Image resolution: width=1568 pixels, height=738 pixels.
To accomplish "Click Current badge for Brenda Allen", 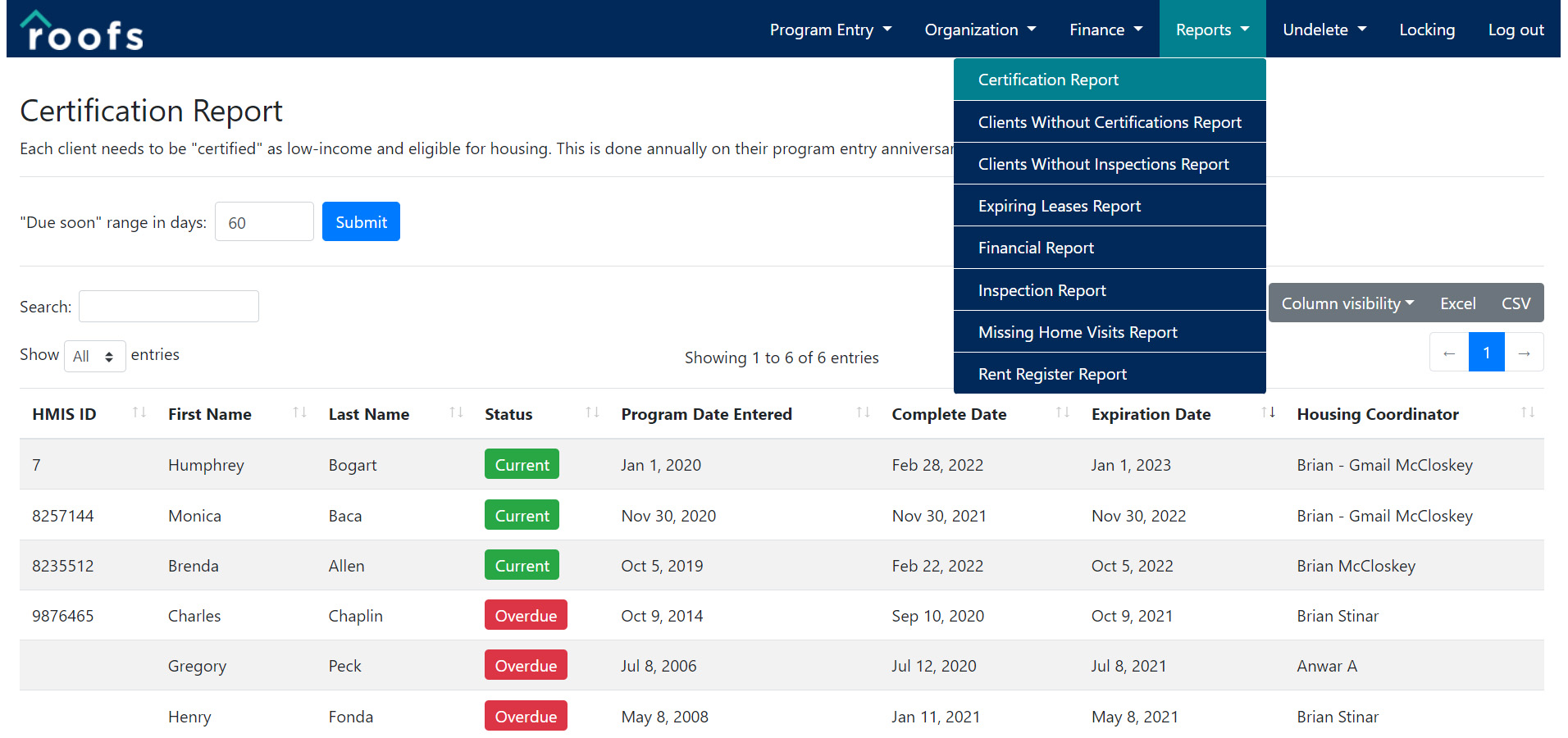I will tap(522, 565).
